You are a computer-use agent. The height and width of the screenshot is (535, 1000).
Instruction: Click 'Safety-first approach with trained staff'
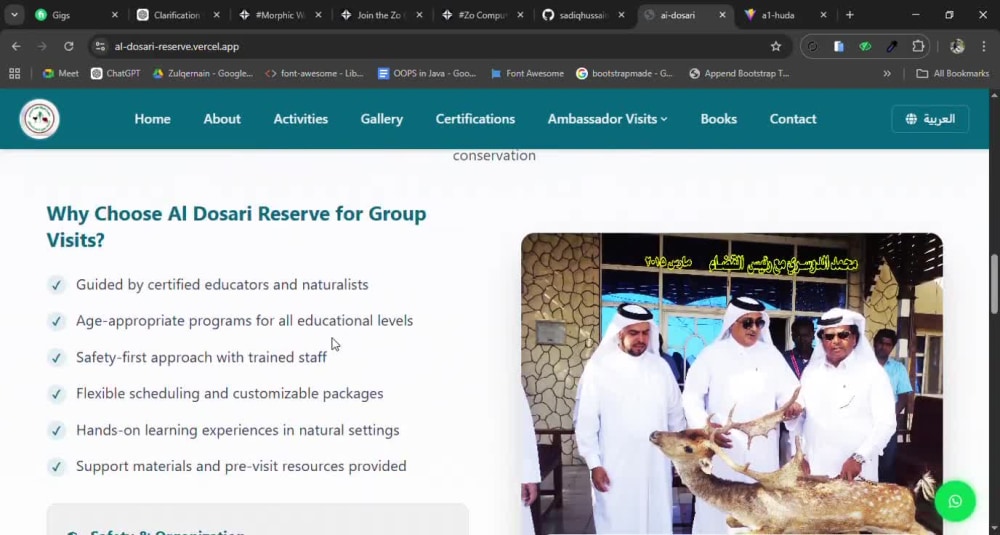click(x=201, y=357)
